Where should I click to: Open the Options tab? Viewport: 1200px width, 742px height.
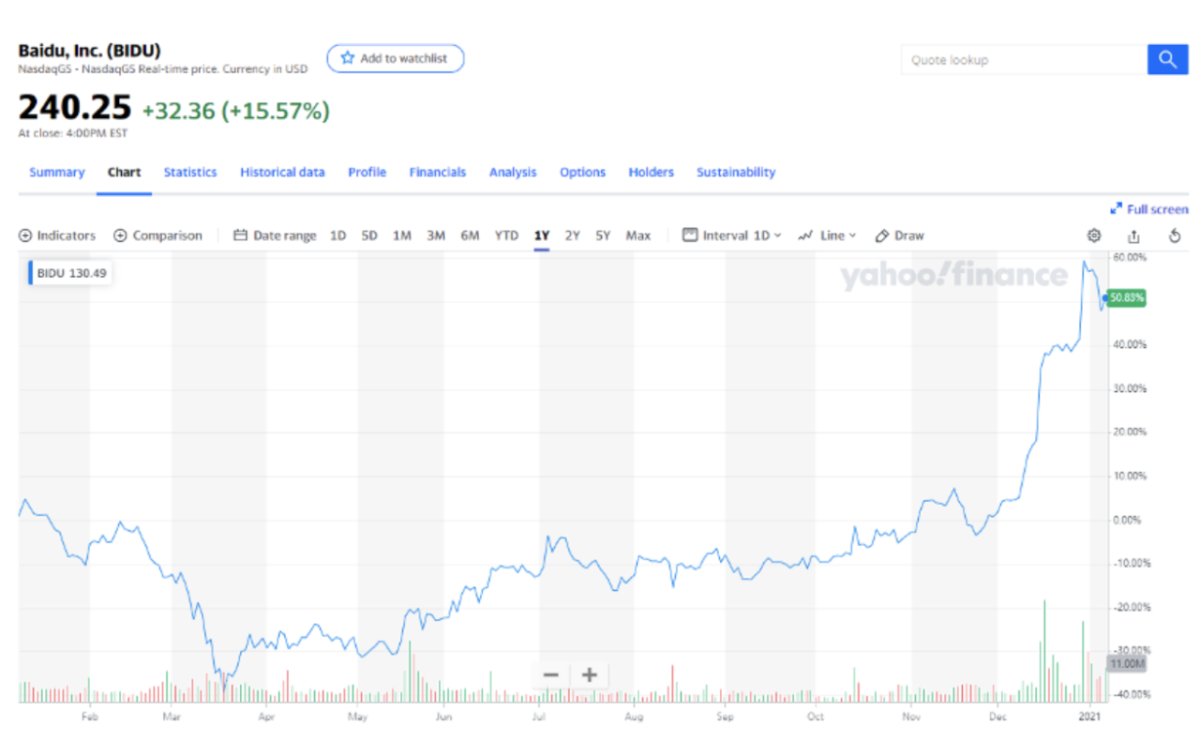point(583,172)
